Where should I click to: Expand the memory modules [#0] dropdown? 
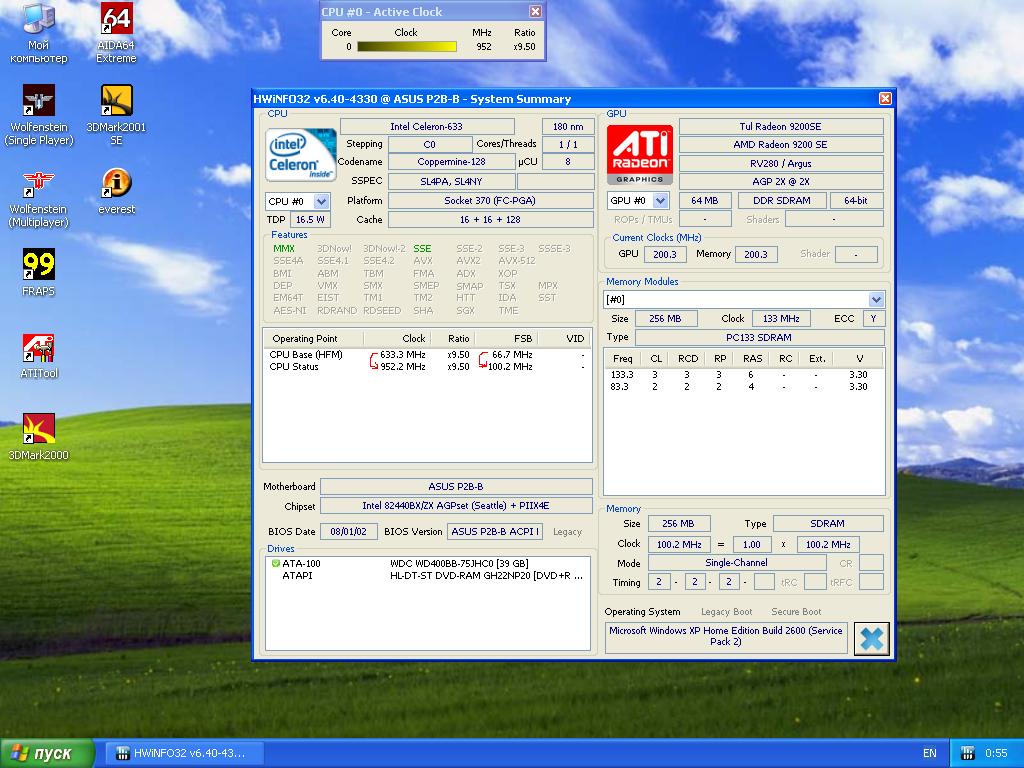coord(876,299)
